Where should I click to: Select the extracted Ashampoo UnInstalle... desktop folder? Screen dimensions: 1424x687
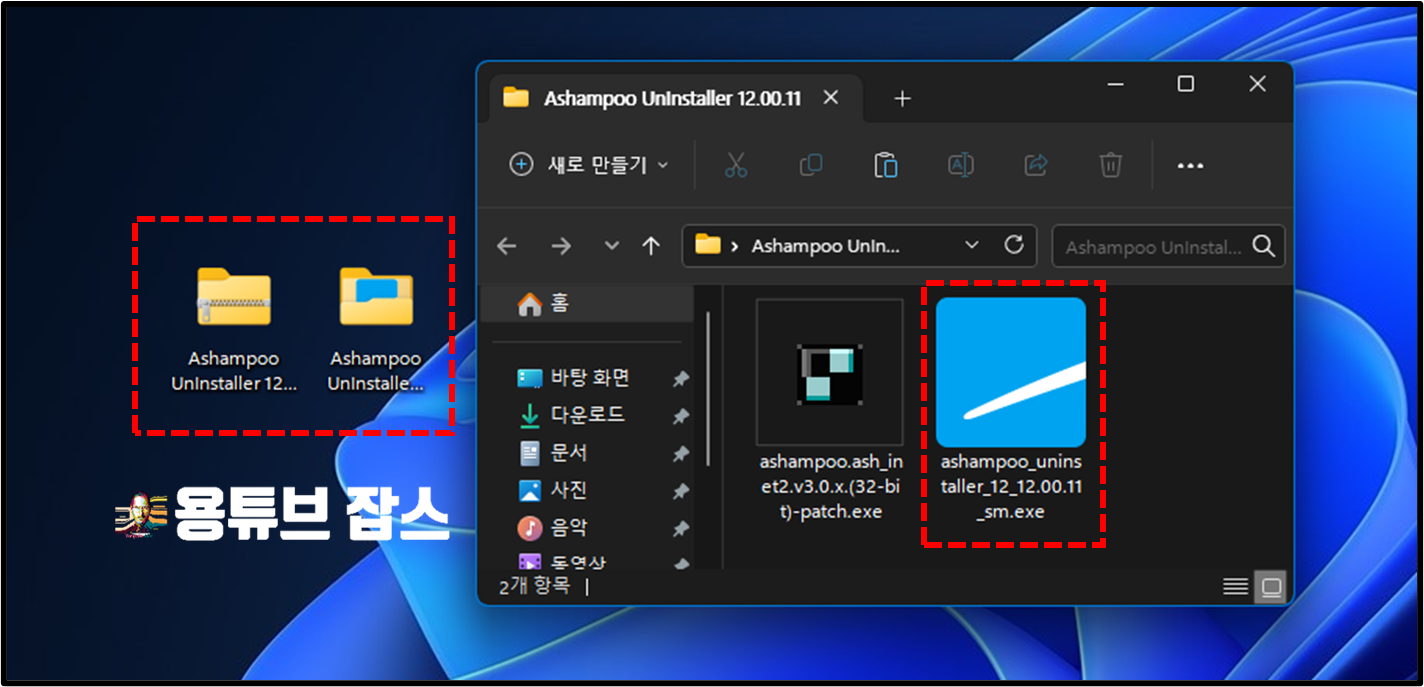376,330
